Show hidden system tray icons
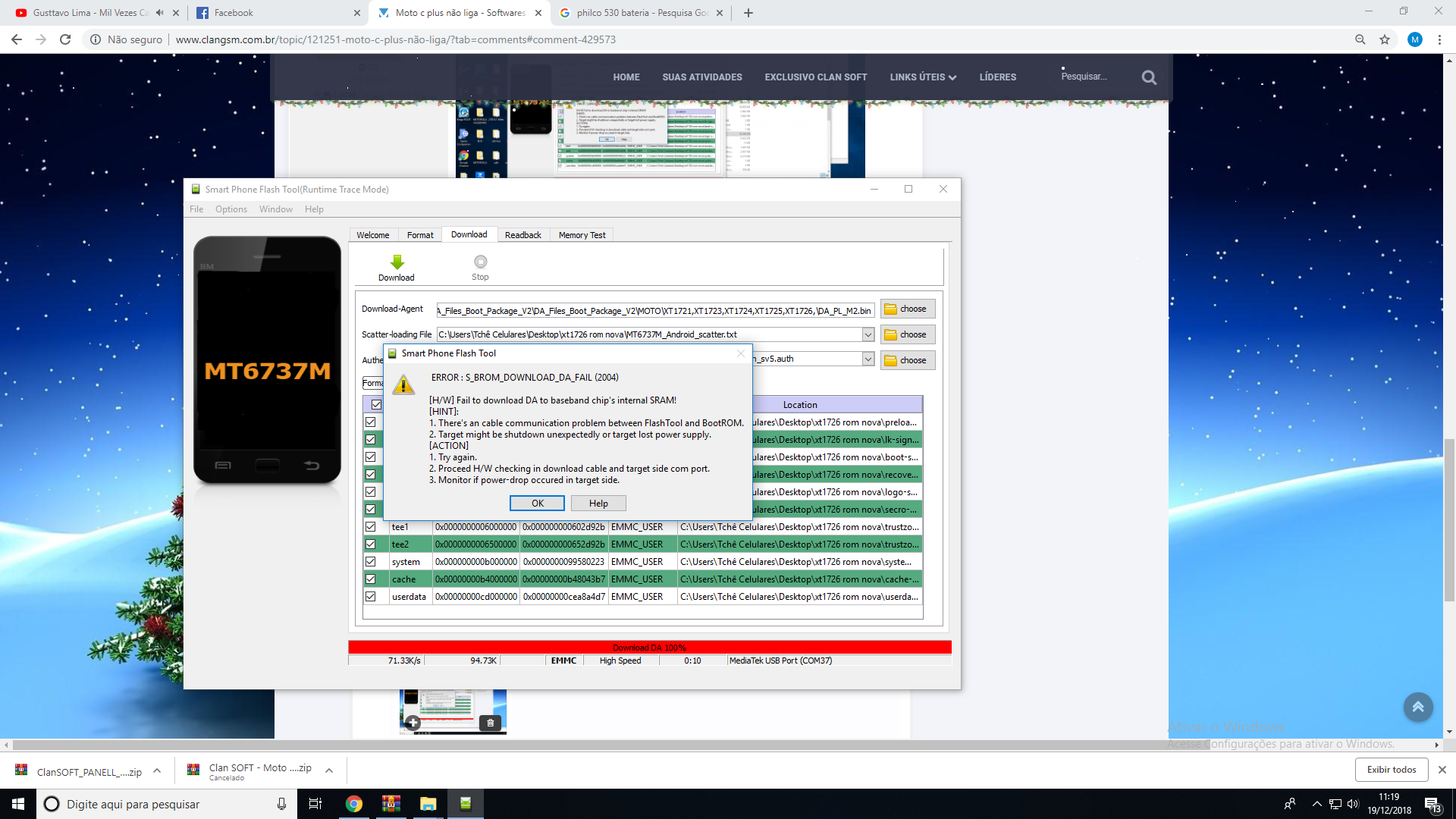 pyautogui.click(x=1316, y=804)
